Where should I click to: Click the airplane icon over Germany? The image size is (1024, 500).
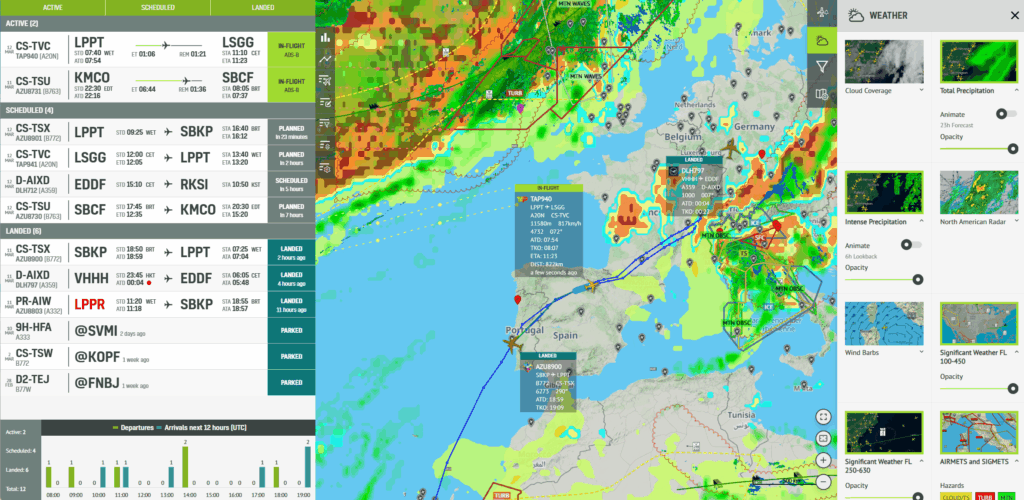(731, 149)
